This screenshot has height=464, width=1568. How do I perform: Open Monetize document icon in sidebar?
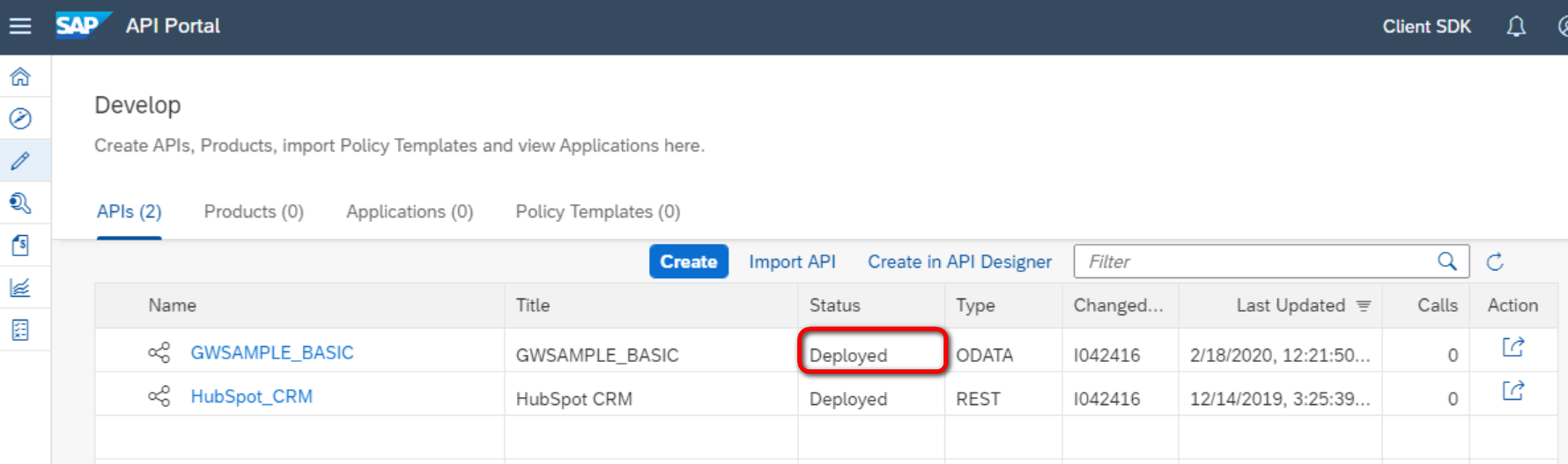(20, 246)
